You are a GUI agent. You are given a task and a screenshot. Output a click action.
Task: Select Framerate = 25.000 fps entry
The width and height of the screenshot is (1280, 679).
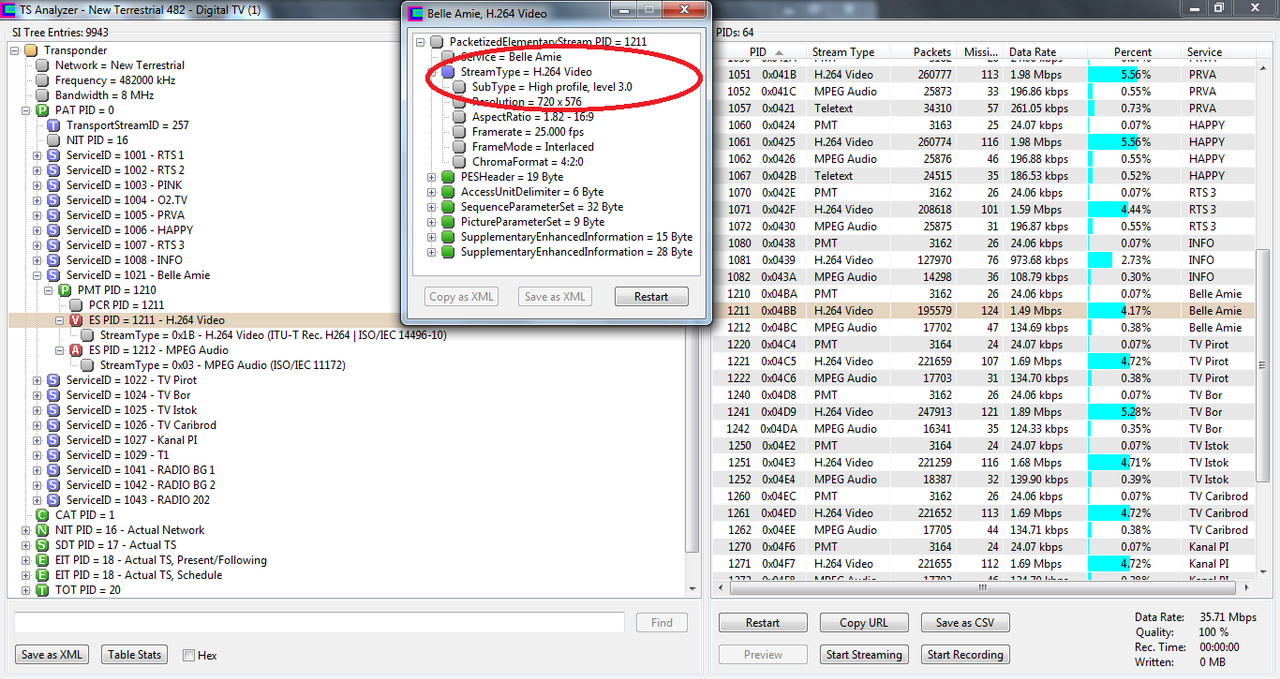528,132
